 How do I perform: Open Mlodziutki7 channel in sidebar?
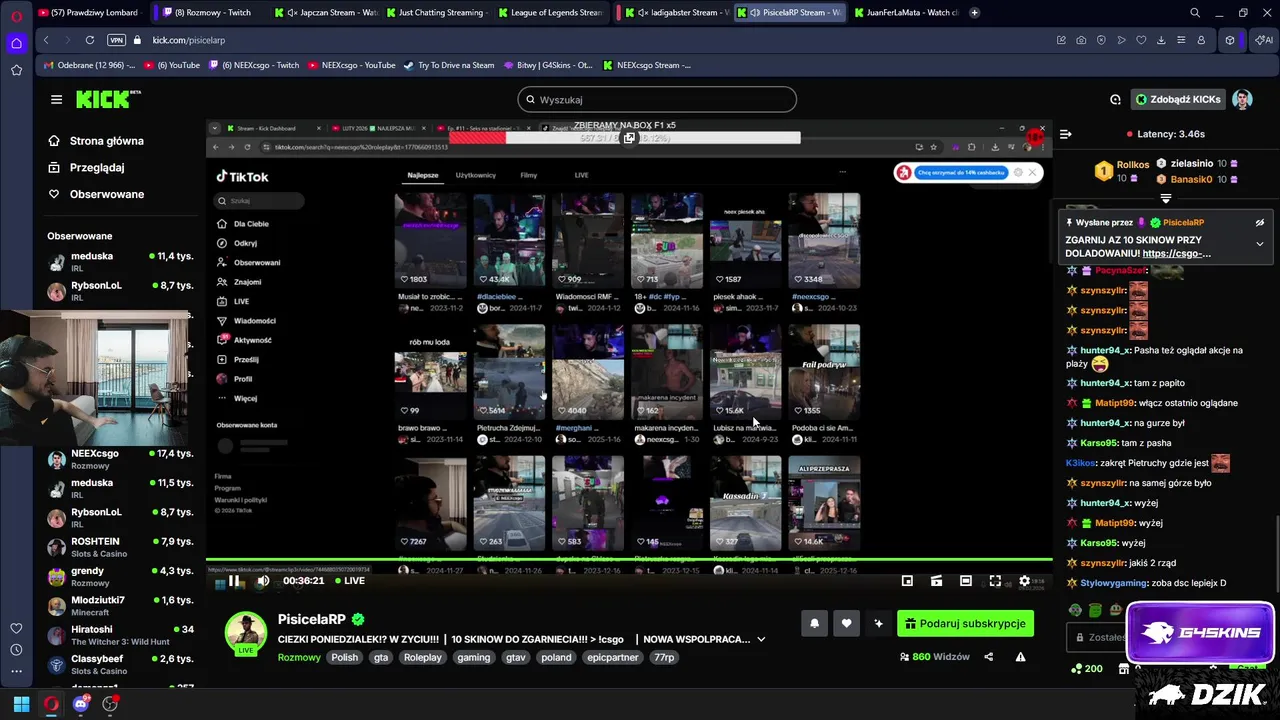click(120, 606)
